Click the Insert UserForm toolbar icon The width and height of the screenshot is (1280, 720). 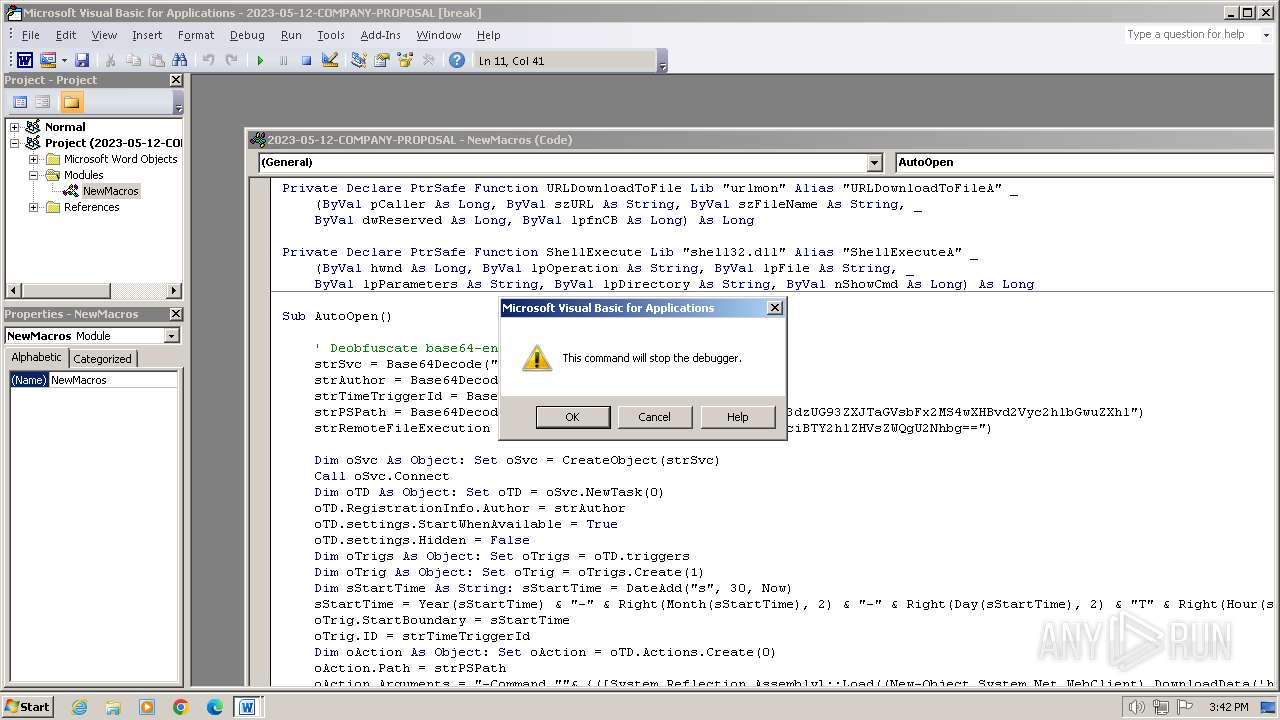point(48,61)
